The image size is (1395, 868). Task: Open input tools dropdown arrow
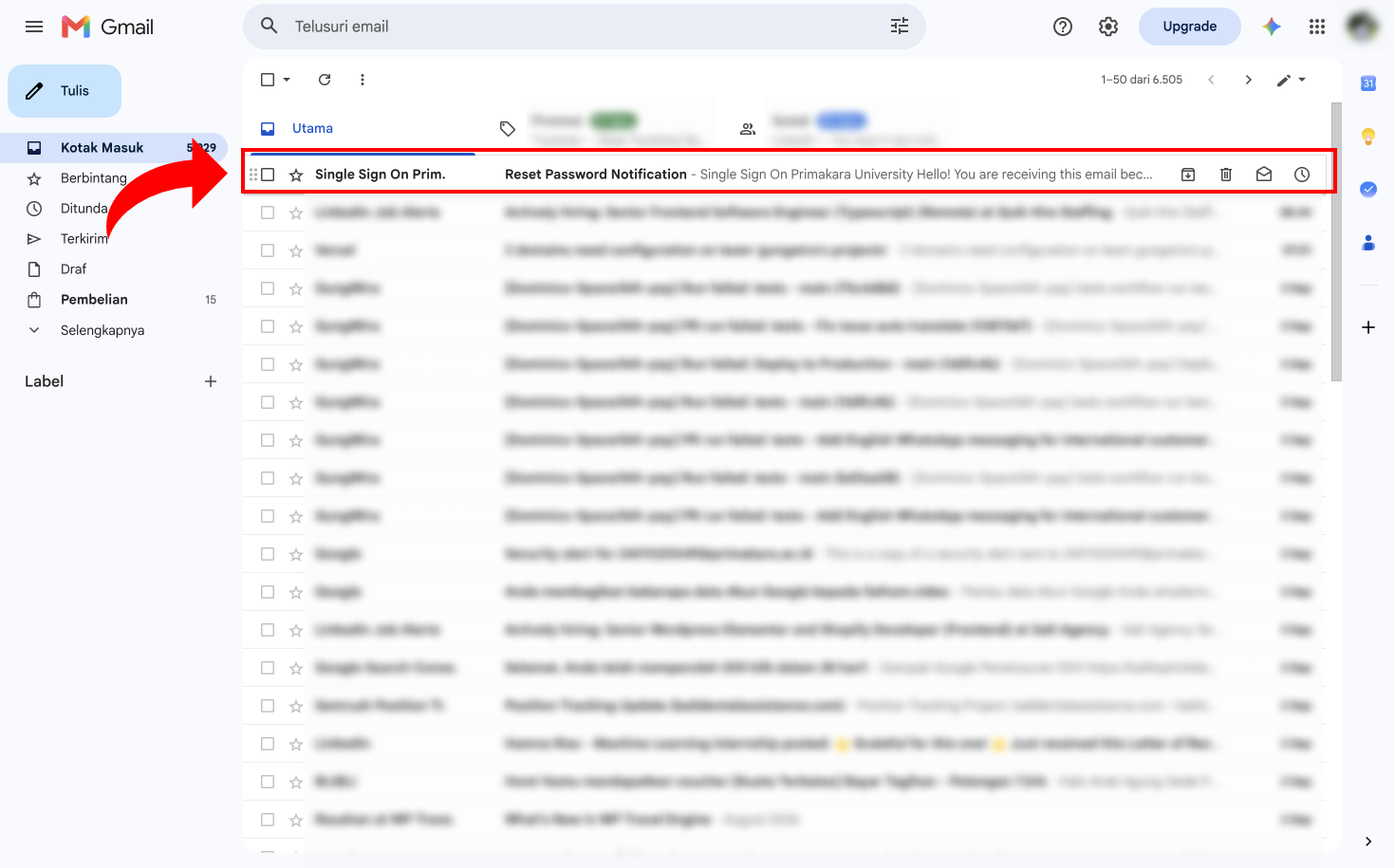pyautogui.click(x=1302, y=80)
